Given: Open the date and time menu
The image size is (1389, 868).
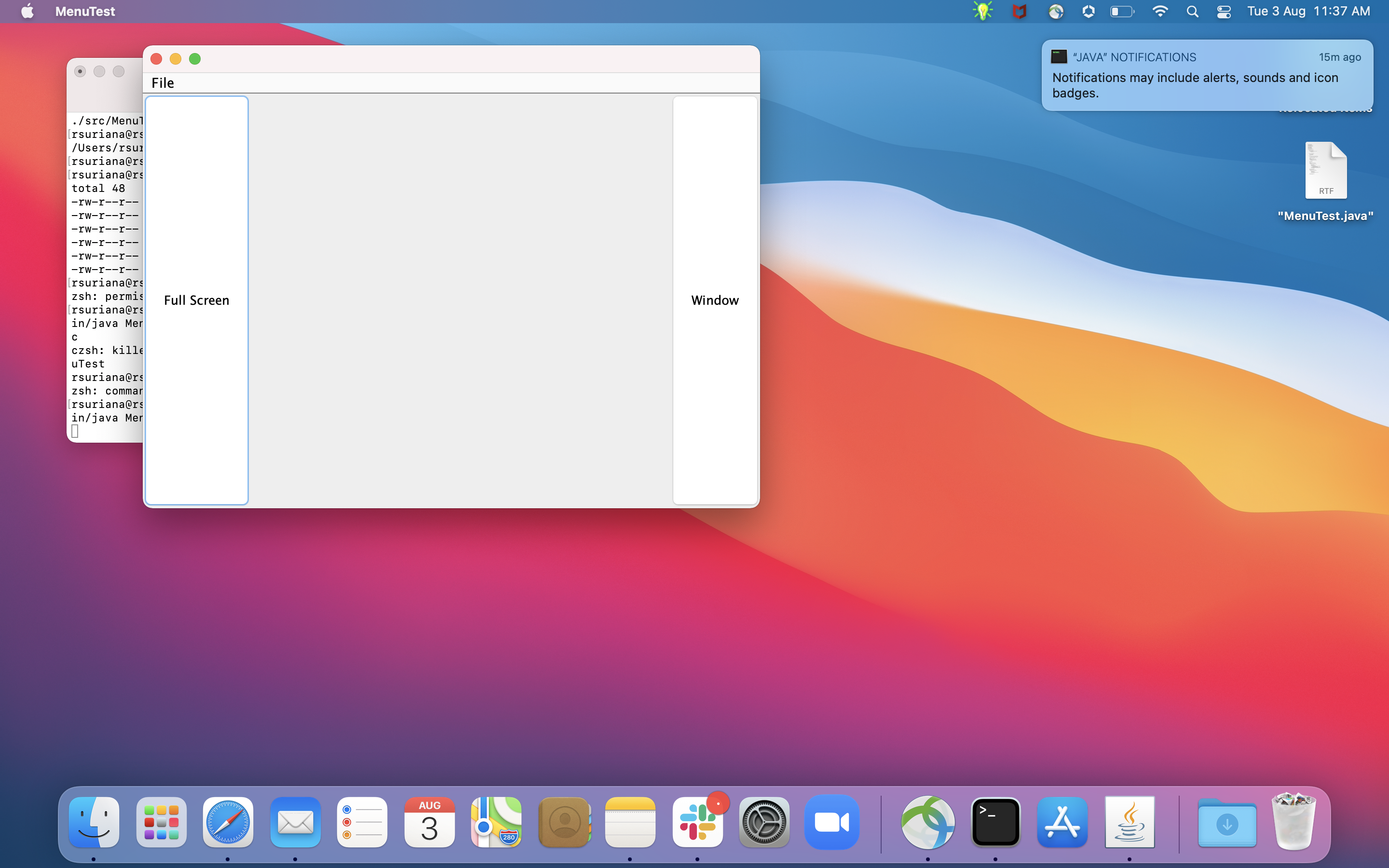Looking at the screenshot, I should click(1308, 12).
